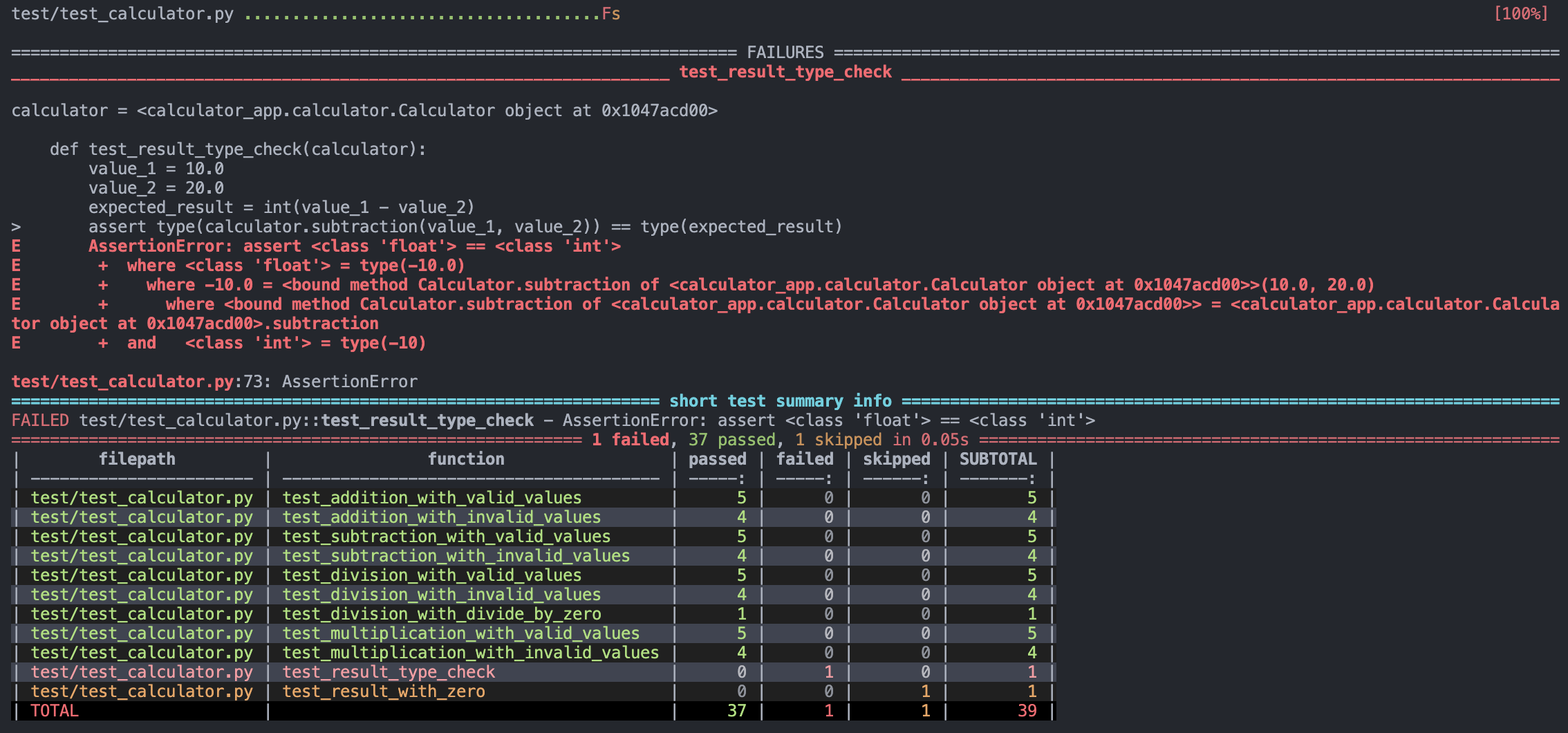Click the 'skipped' table column header

point(897,459)
